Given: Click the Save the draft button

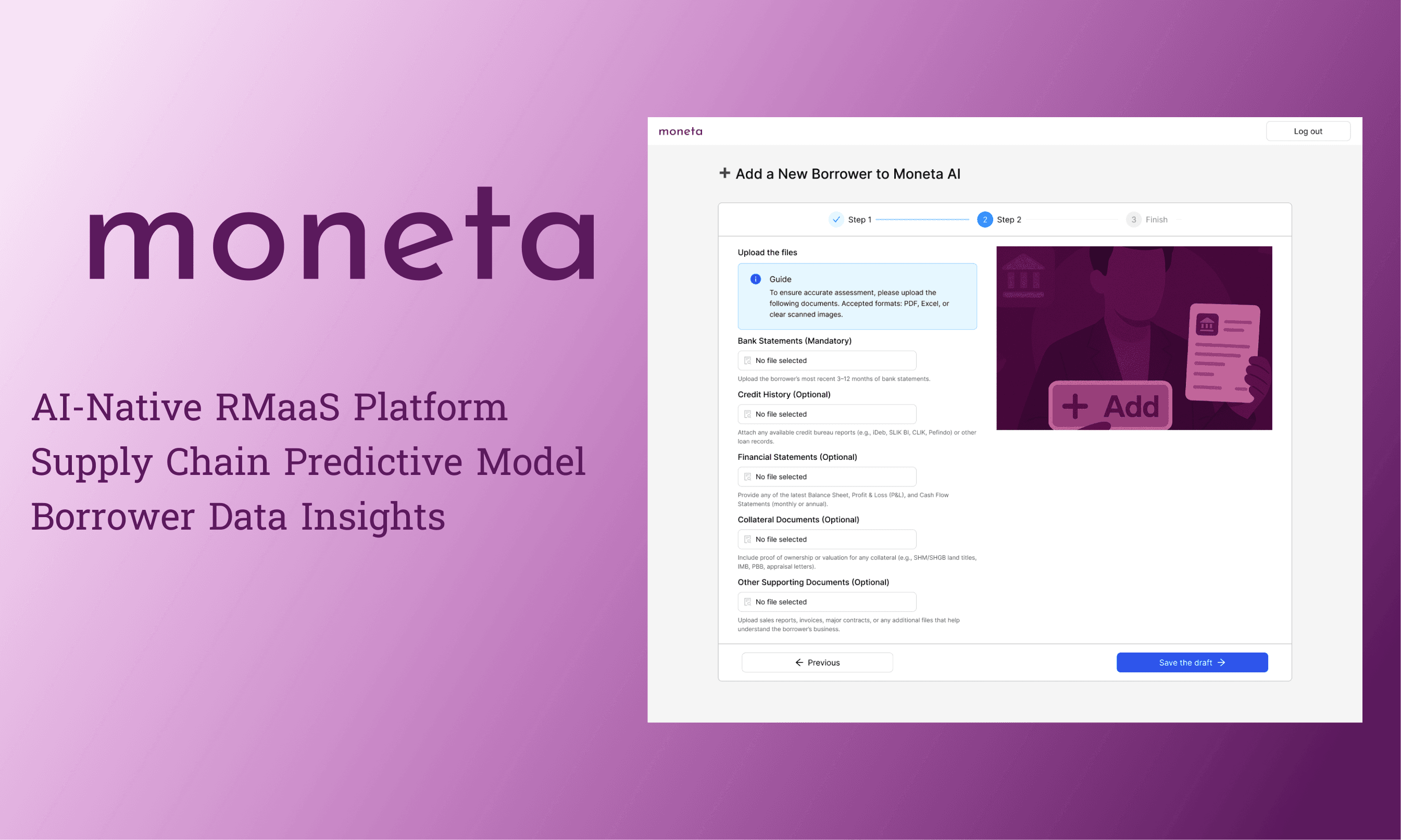Looking at the screenshot, I should 1192,662.
